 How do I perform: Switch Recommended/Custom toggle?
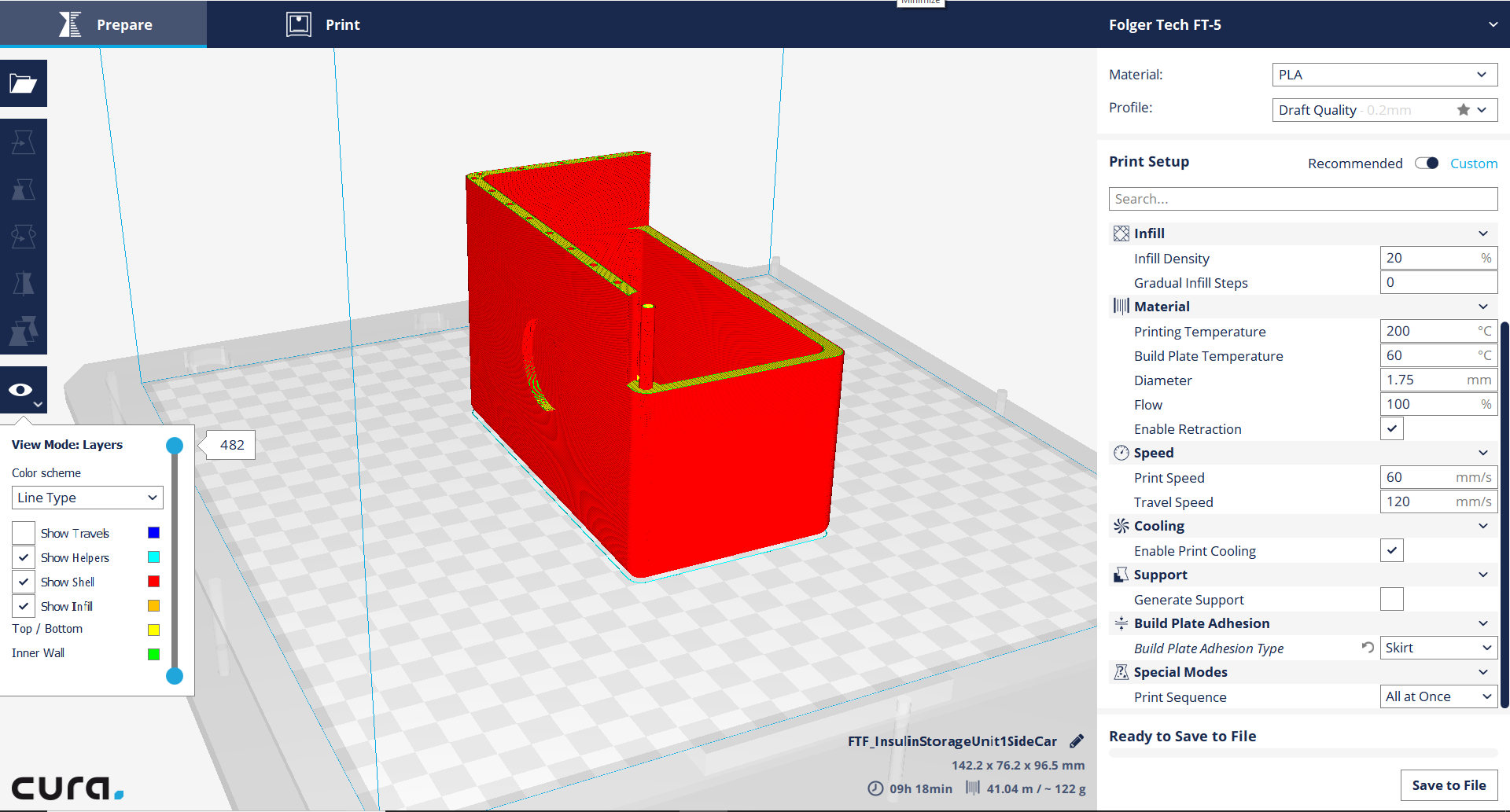[x=1427, y=163]
